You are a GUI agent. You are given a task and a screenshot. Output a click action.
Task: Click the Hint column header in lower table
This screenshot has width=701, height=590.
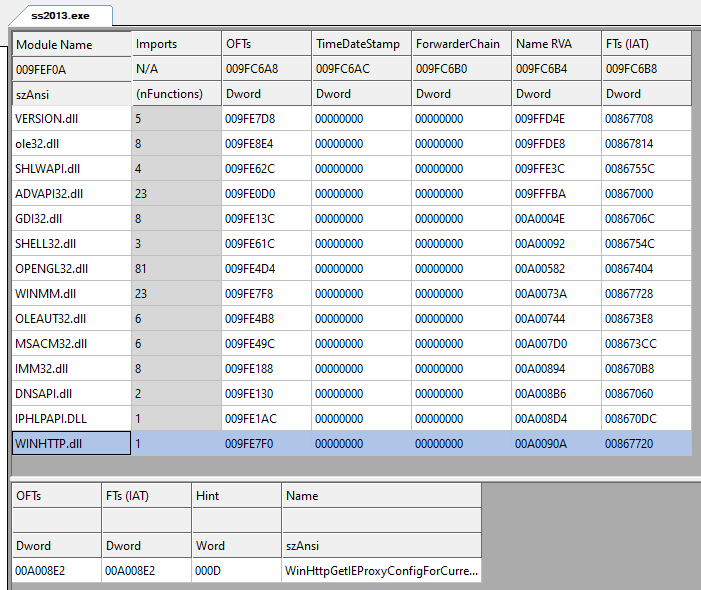(x=236, y=496)
